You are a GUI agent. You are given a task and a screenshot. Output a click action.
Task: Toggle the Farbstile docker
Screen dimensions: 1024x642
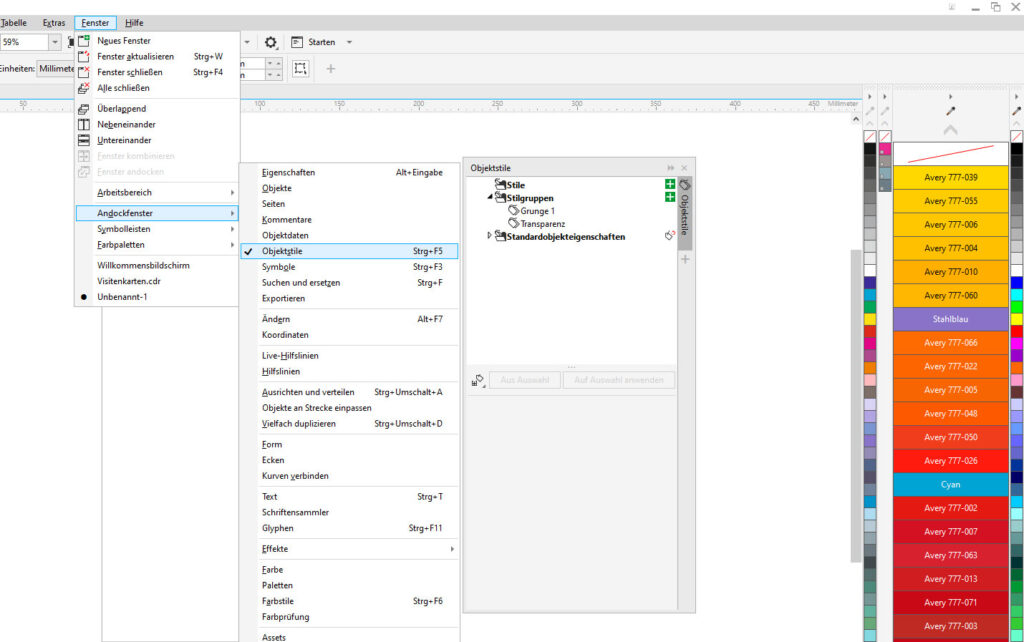point(349,601)
